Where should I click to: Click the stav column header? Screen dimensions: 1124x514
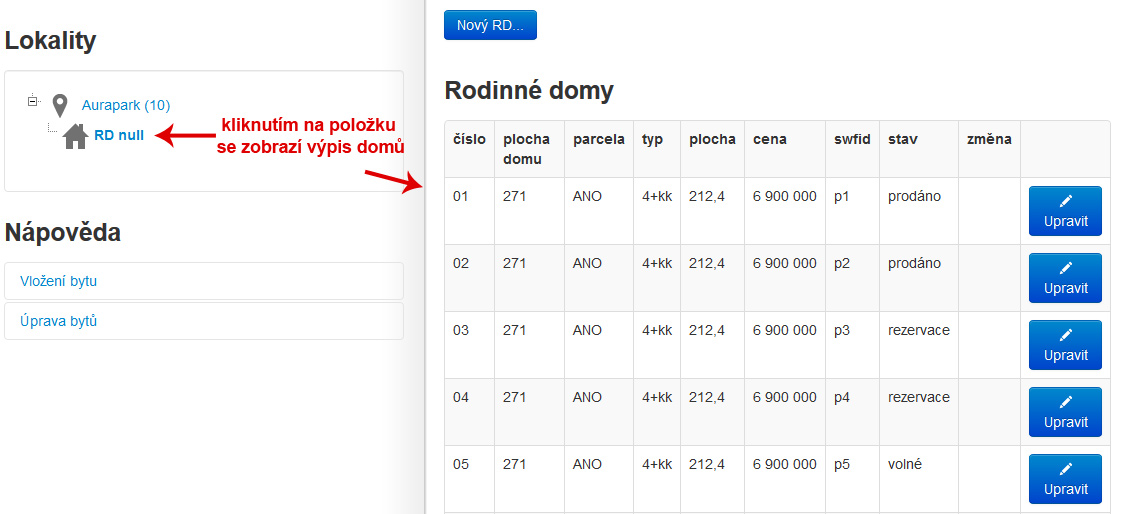coord(903,140)
